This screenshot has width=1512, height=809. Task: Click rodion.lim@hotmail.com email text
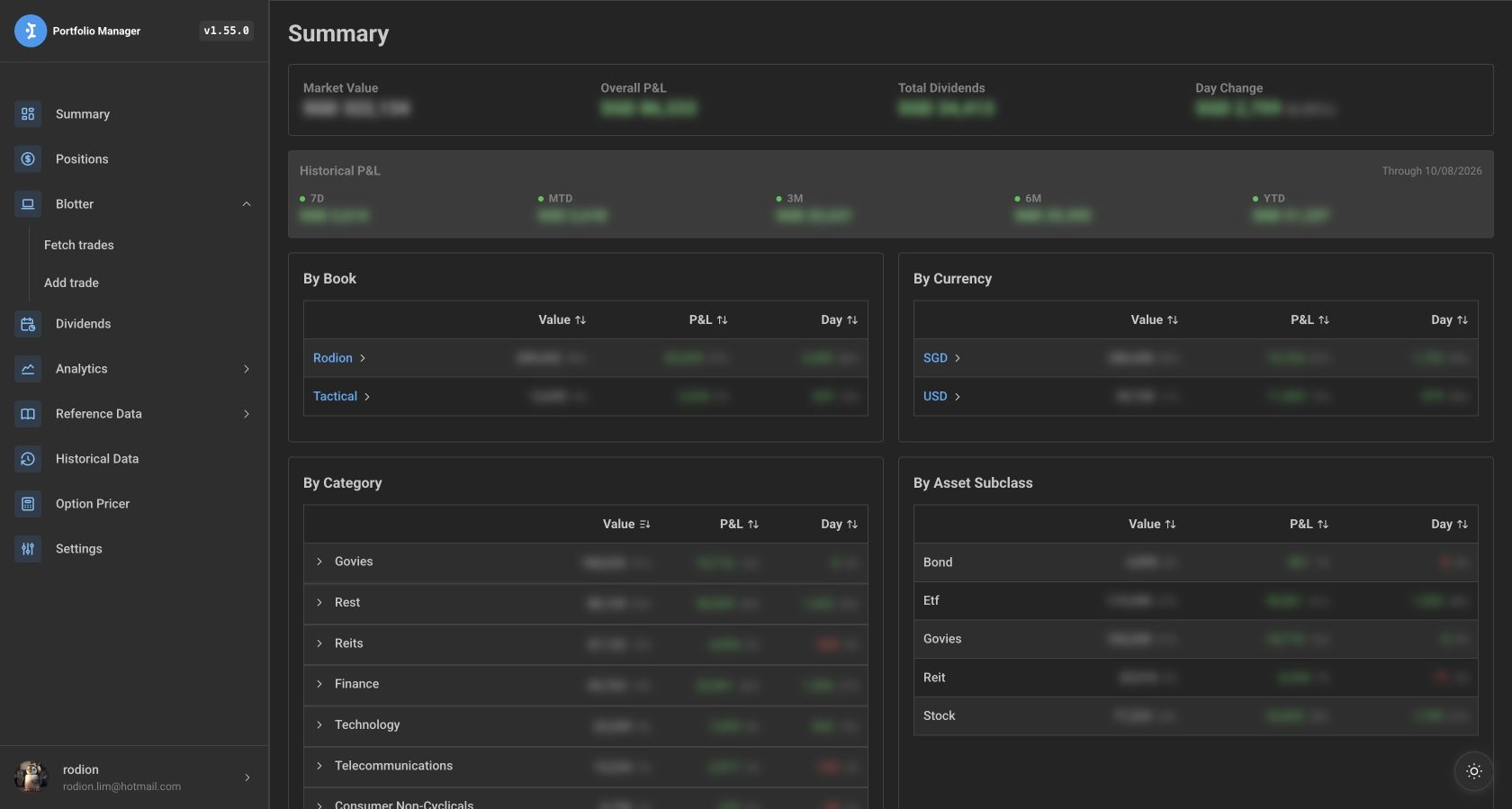point(121,787)
